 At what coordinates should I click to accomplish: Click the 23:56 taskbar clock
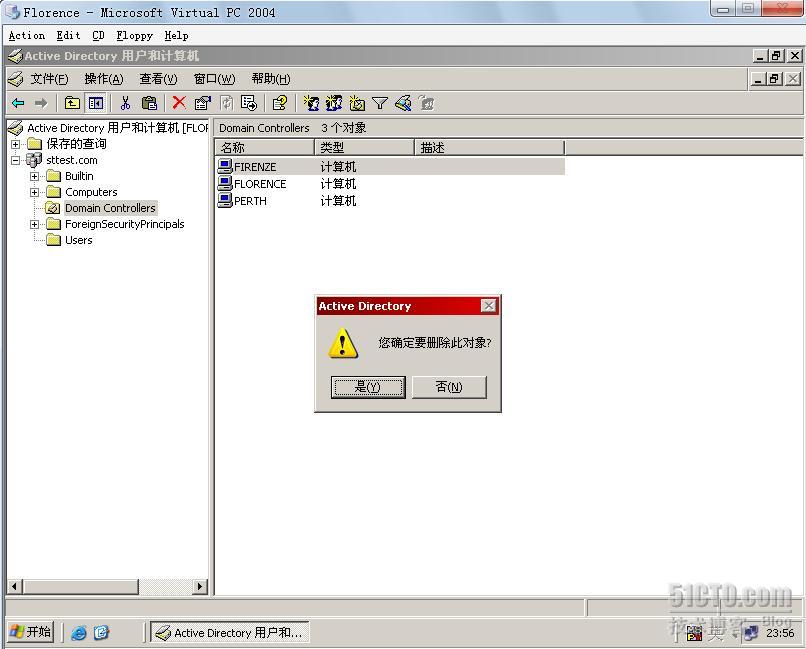780,633
